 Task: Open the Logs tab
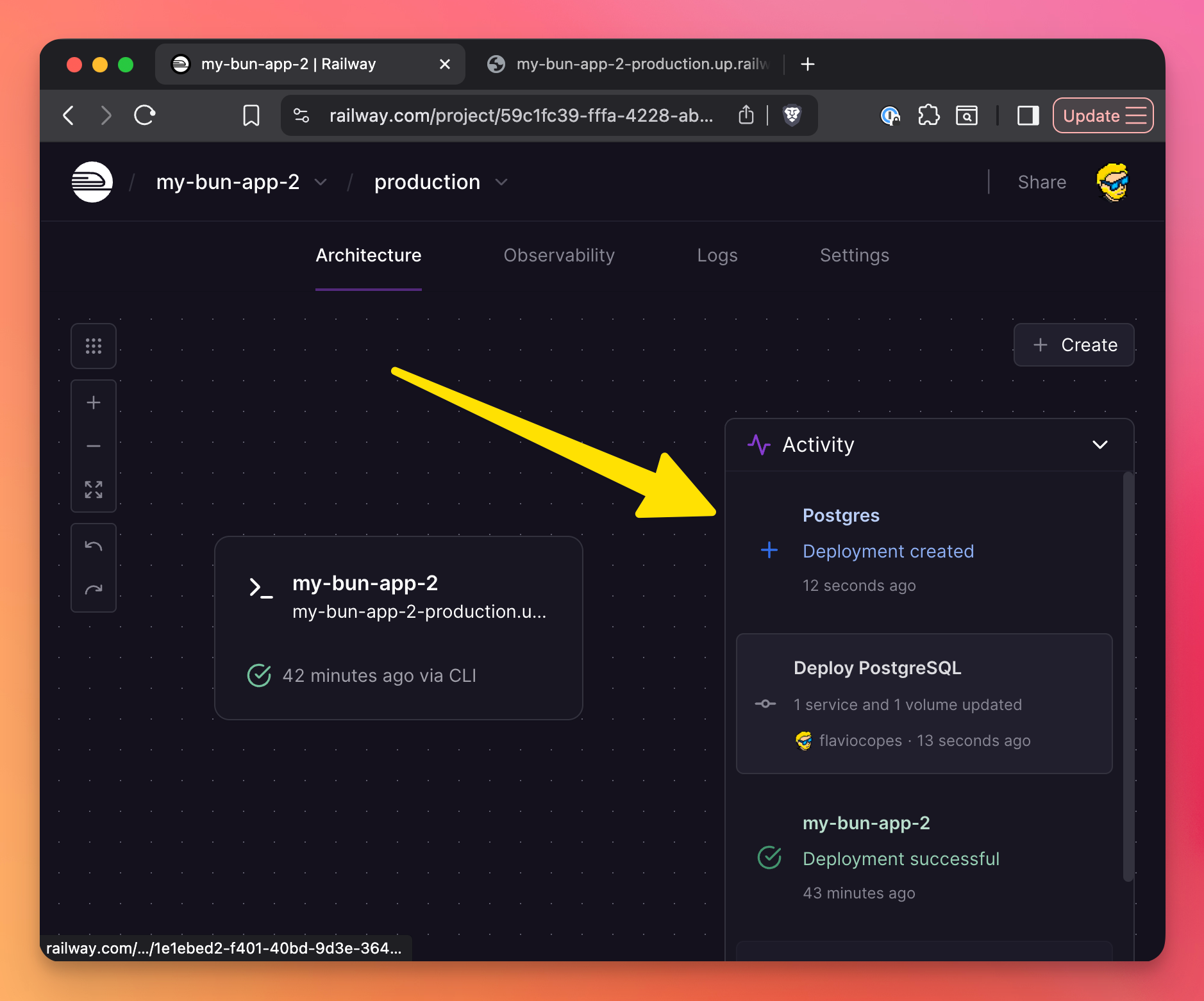tap(717, 255)
